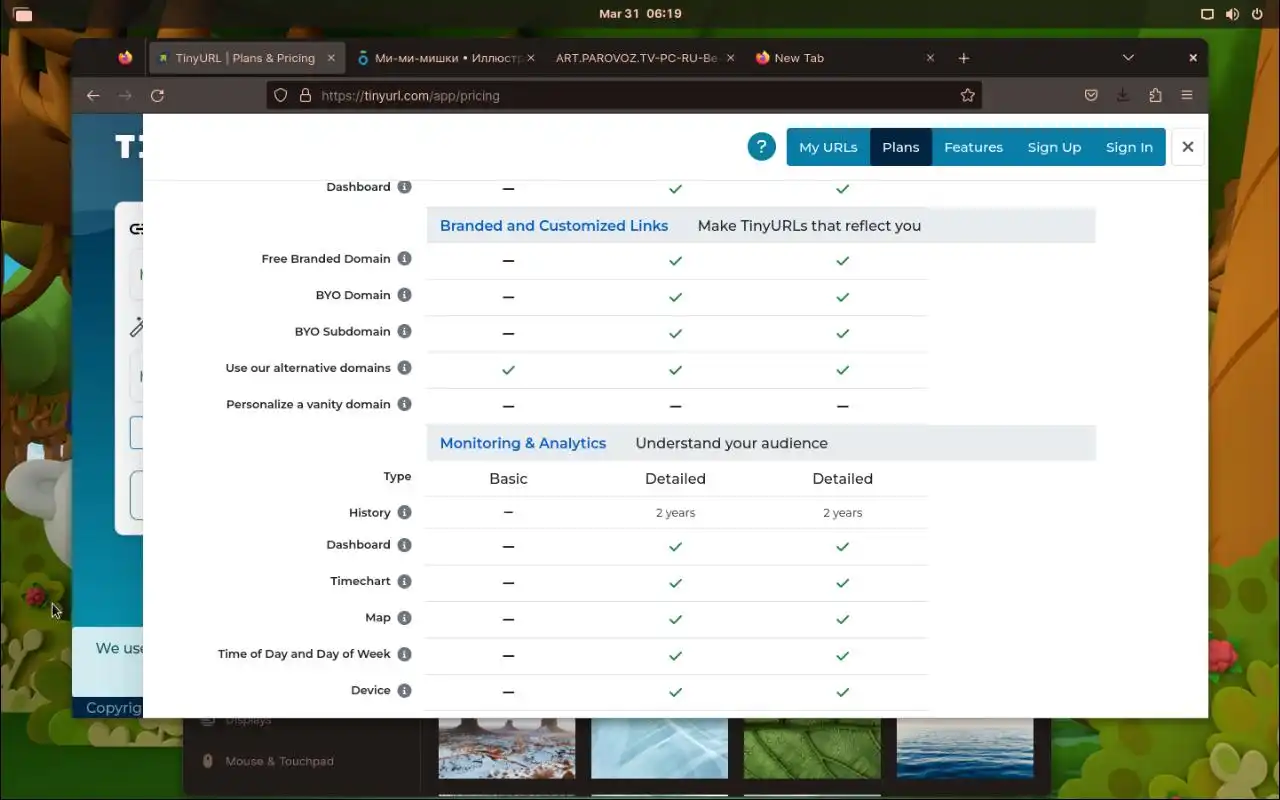The image size is (1280, 800).
Task: Click the Monitoring & Analytics heading
Action: pyautogui.click(x=523, y=443)
